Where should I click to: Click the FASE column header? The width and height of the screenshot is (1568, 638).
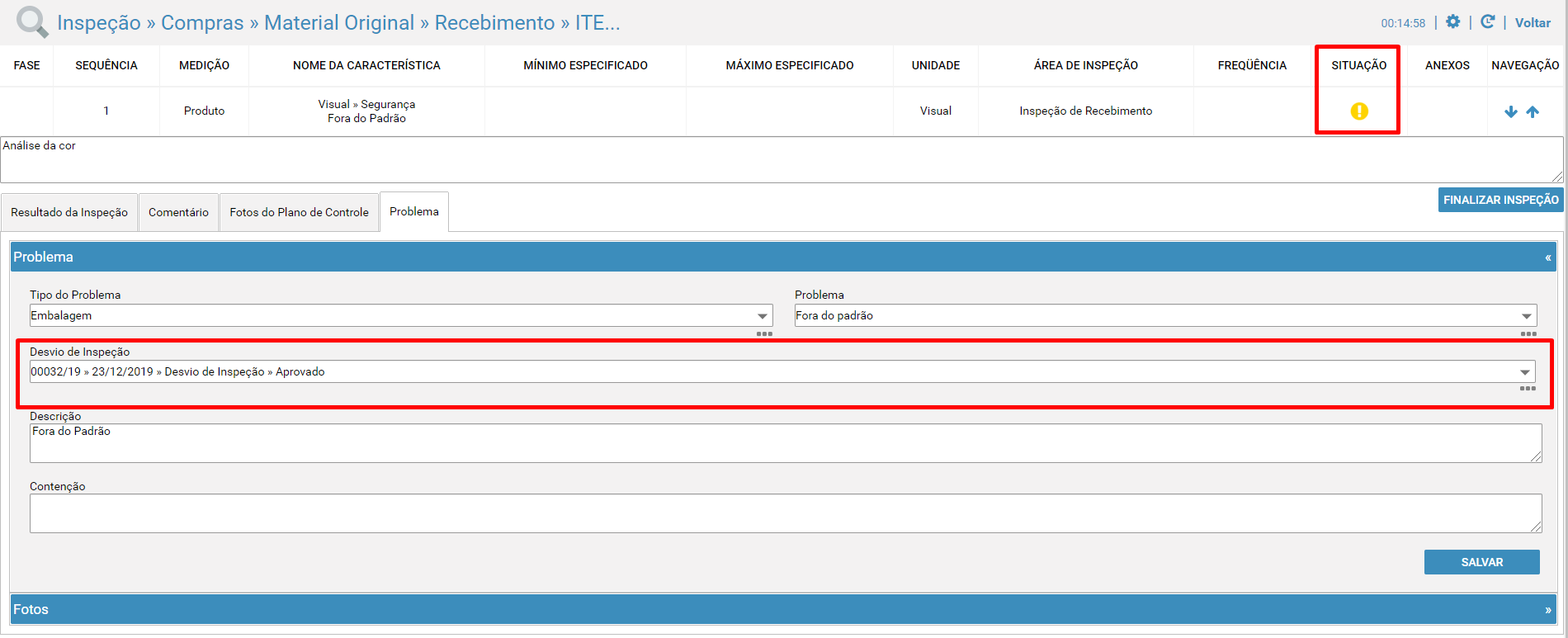pos(26,65)
